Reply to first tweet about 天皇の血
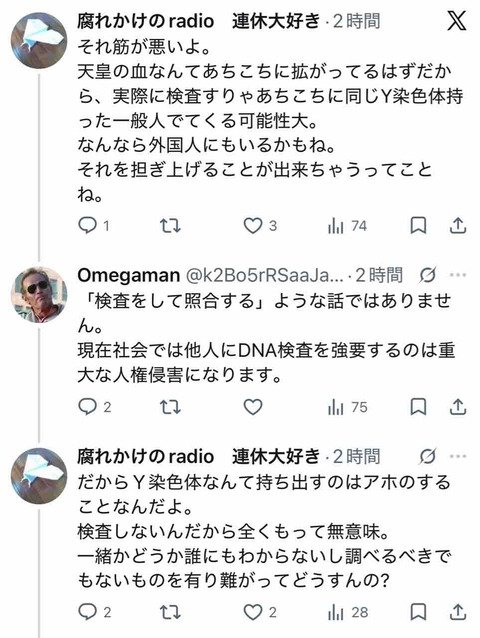Image resolution: width=480 pixels, height=638 pixels. [x=87, y=225]
